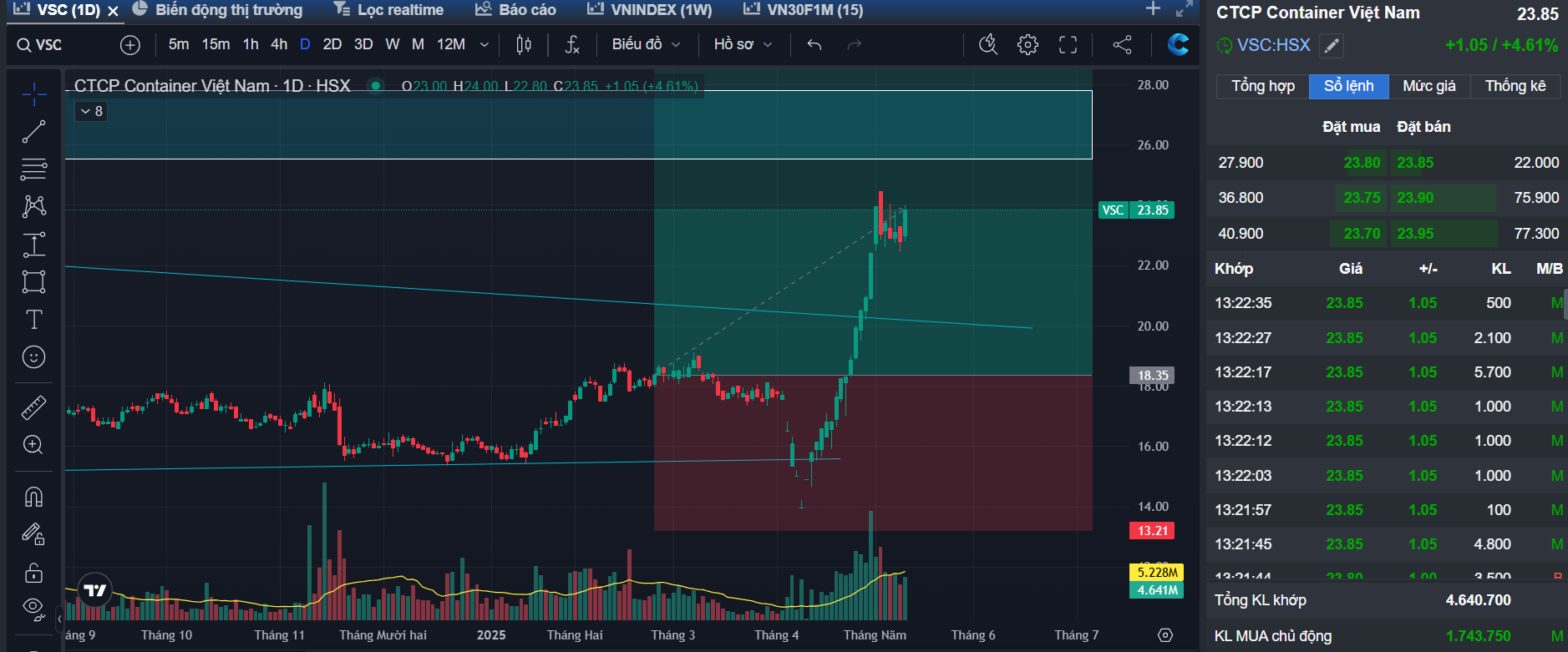Choose the chart patterns tool
This screenshot has height=652, width=1568.
pos(34,206)
